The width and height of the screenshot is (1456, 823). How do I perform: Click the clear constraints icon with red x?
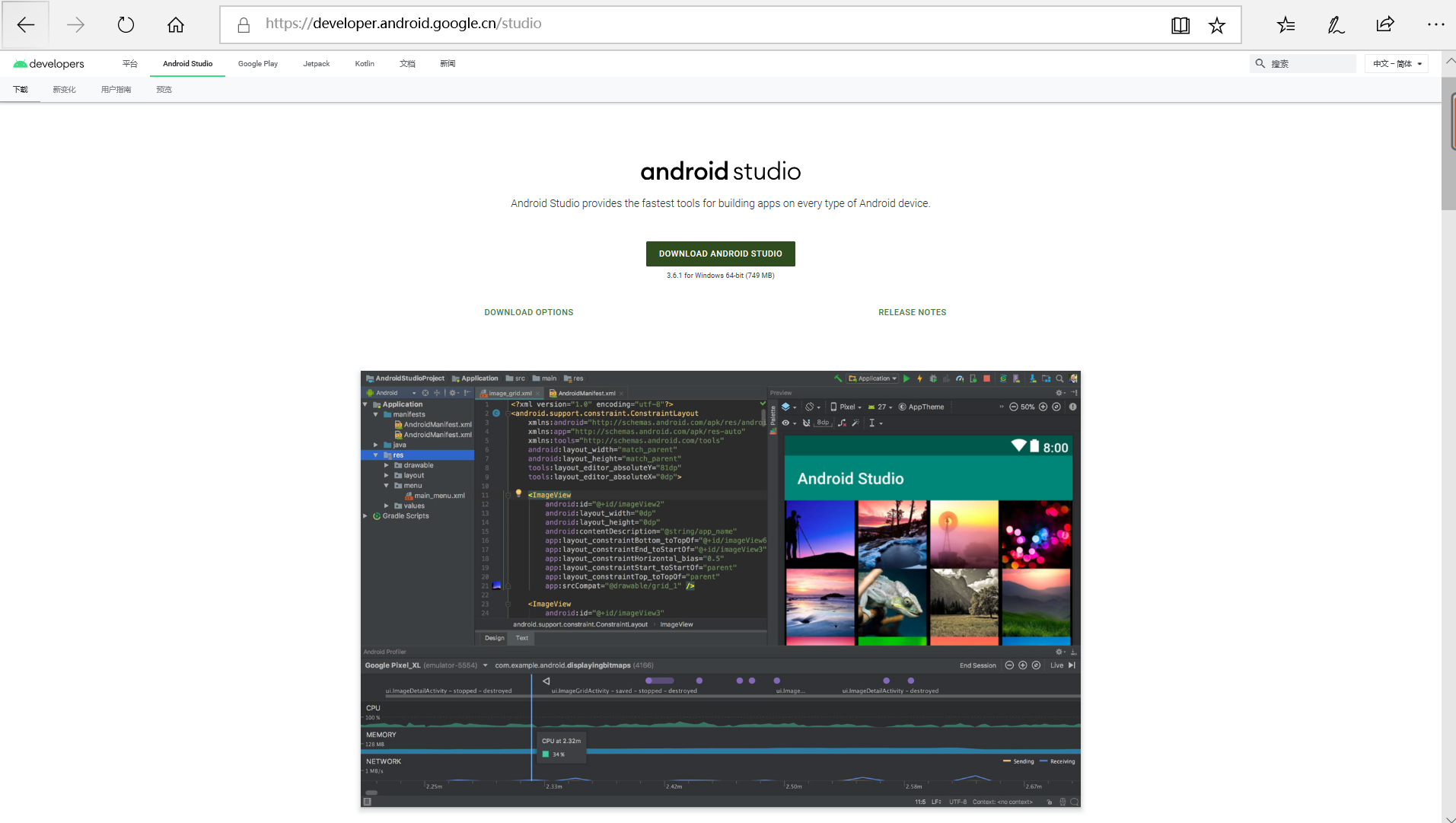(843, 423)
